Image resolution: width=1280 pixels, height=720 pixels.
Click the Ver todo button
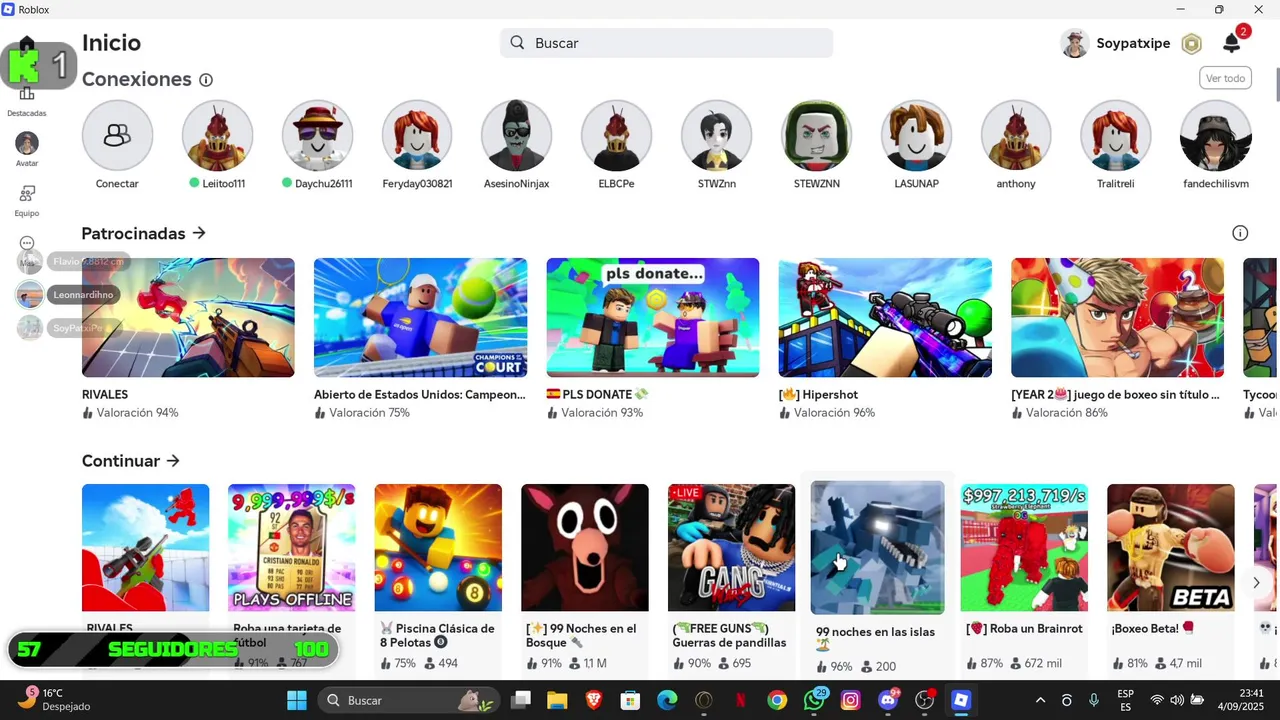coord(1225,78)
